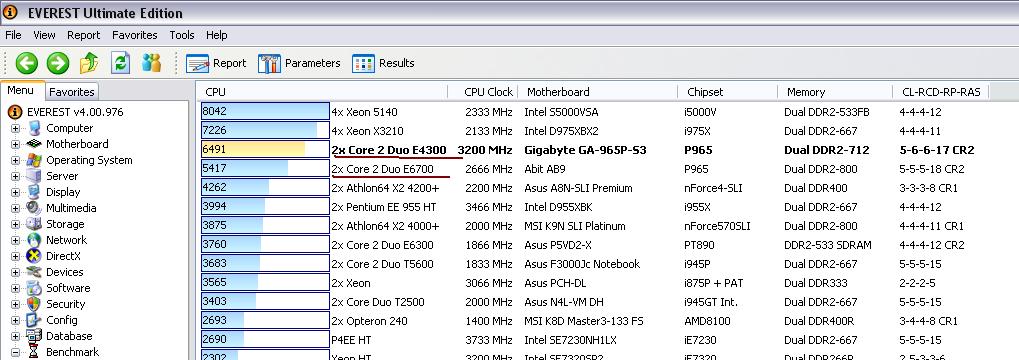The height and width of the screenshot is (360, 1019).
Task: Click the Software tree icon
Action: (34, 288)
